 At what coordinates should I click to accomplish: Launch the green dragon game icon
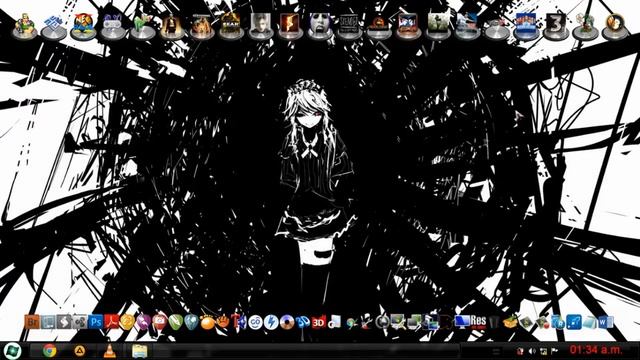point(142,26)
